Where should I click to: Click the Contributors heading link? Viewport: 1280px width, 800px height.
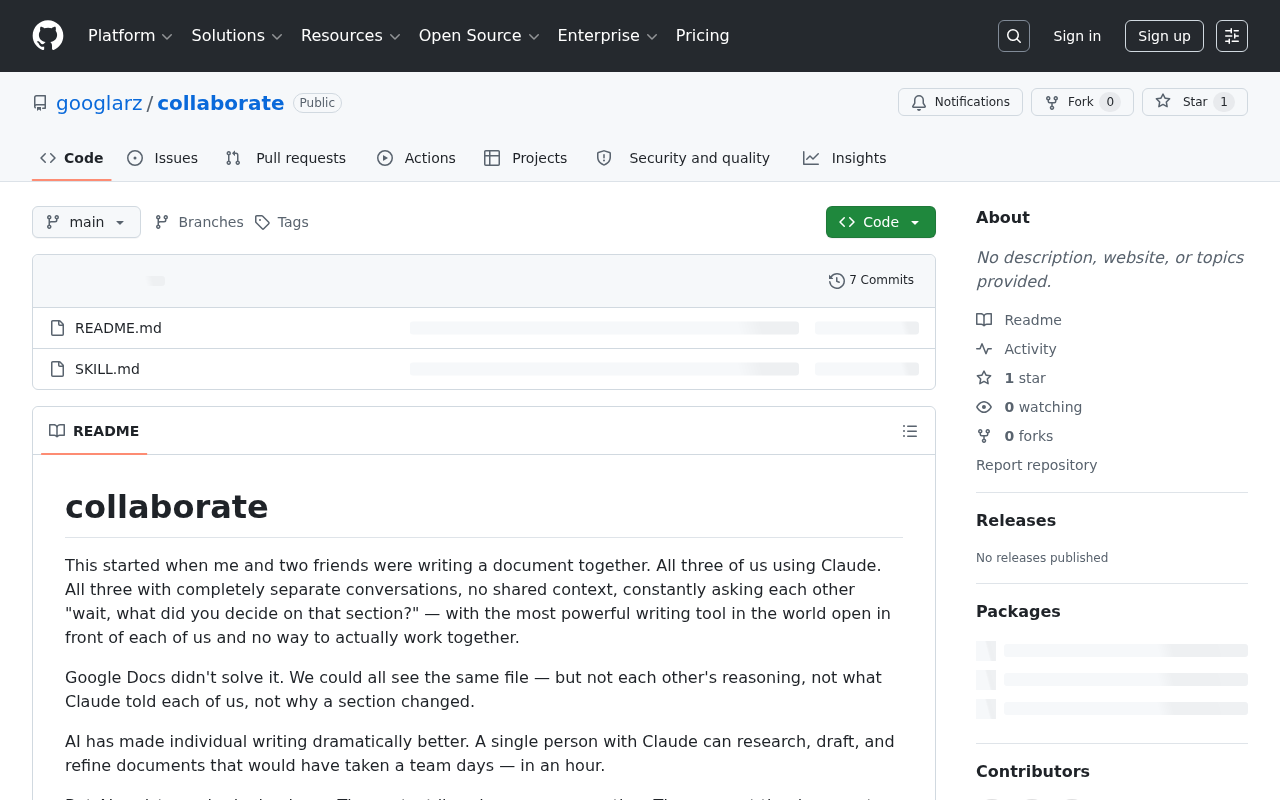(x=1033, y=771)
